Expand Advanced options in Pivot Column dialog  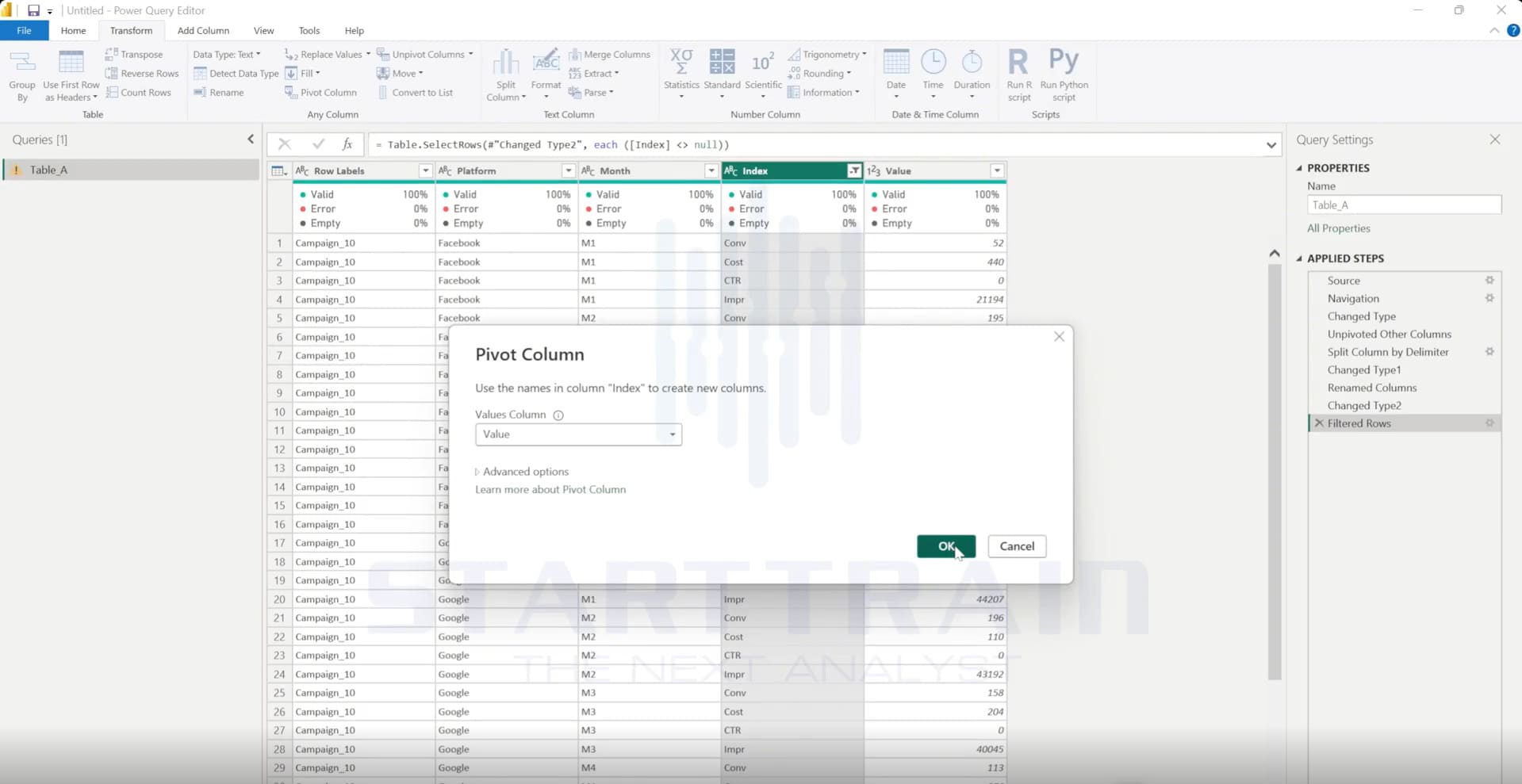(x=522, y=472)
